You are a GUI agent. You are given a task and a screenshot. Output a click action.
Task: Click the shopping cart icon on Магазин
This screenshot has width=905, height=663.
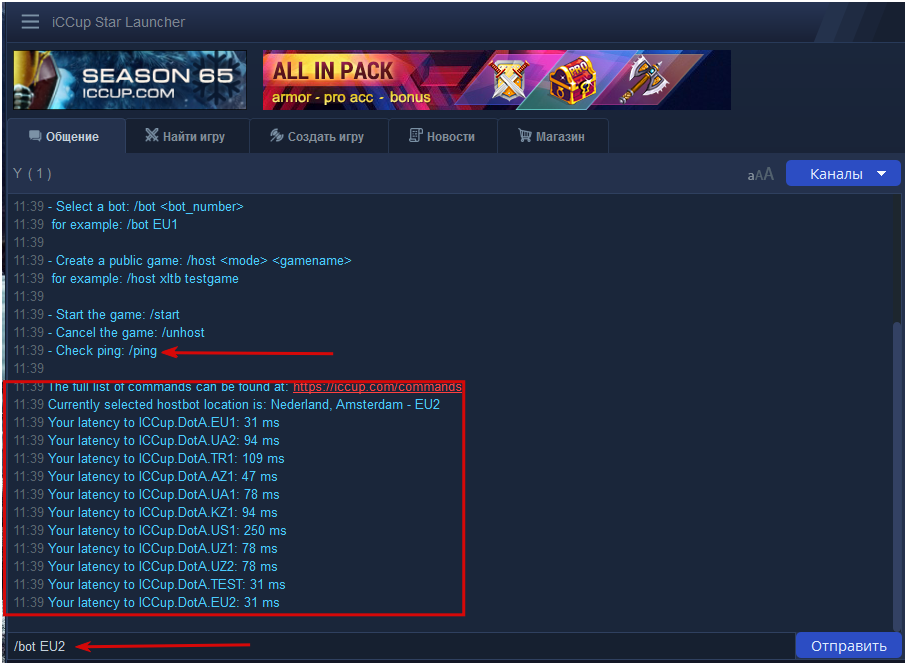tap(525, 136)
